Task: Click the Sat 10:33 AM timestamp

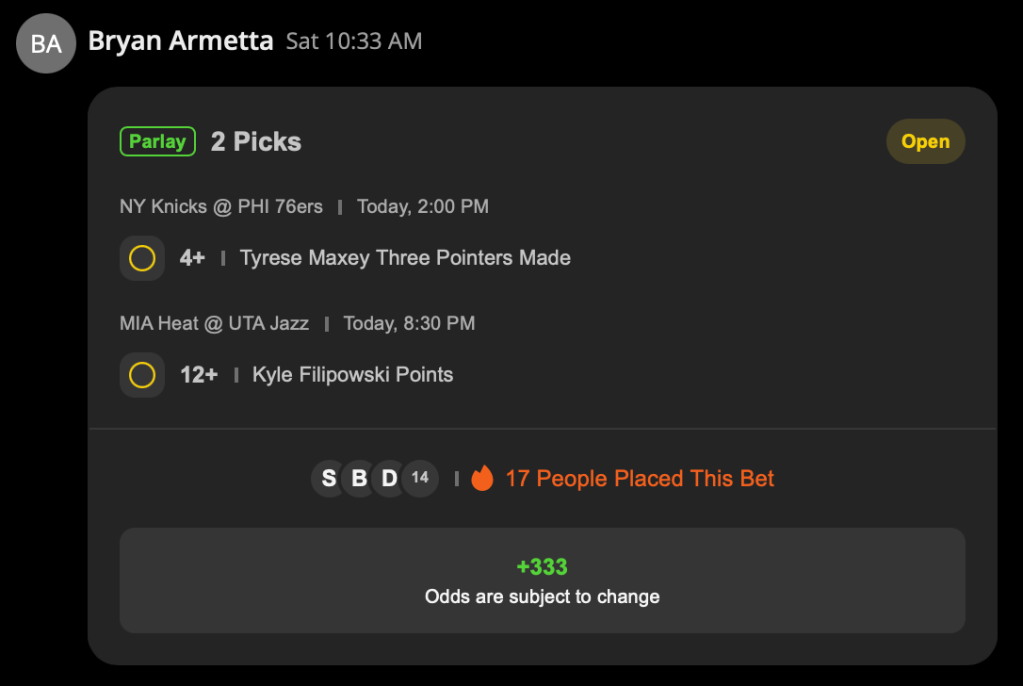Action: pos(354,41)
